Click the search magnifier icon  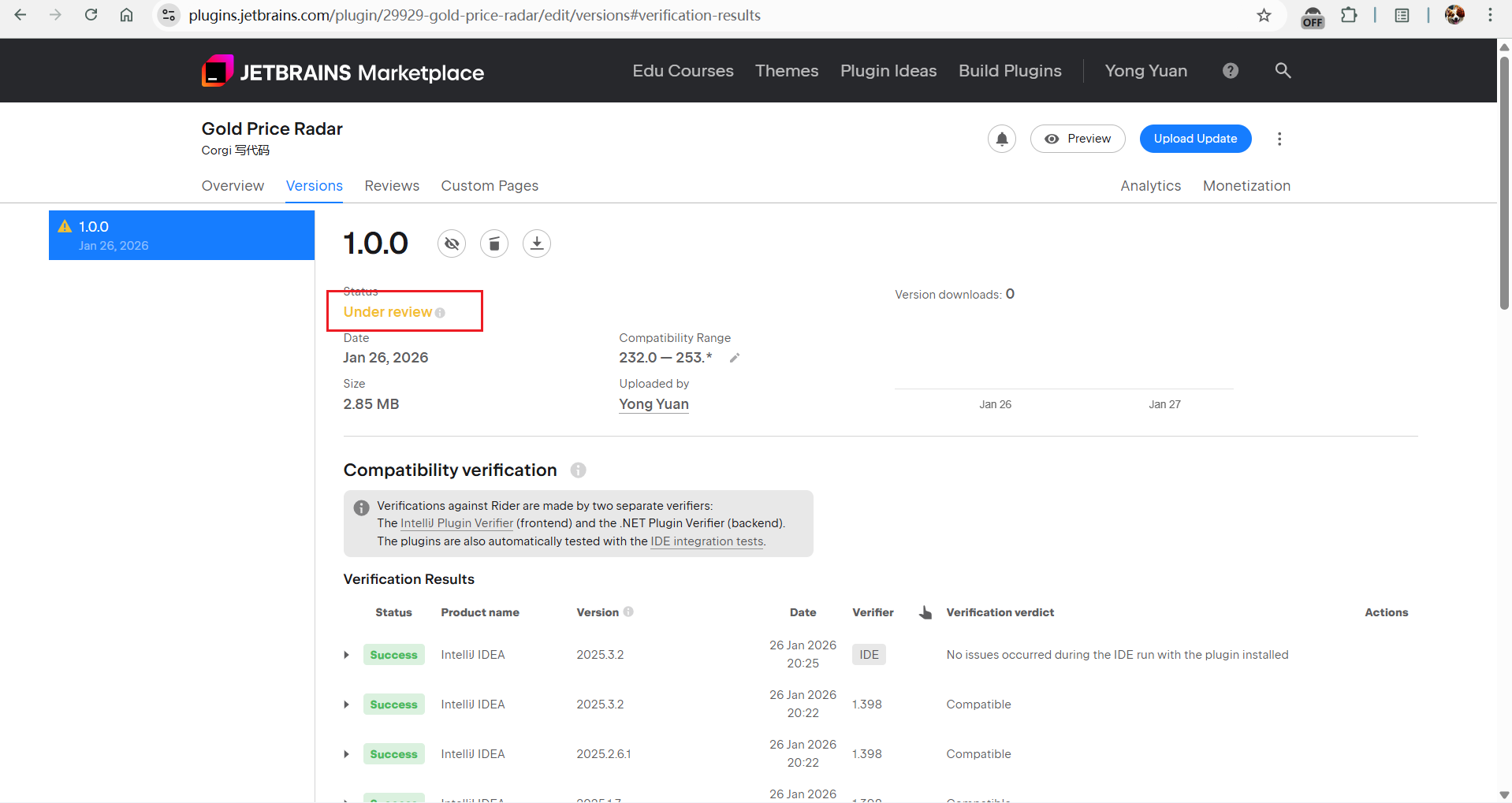point(1283,71)
